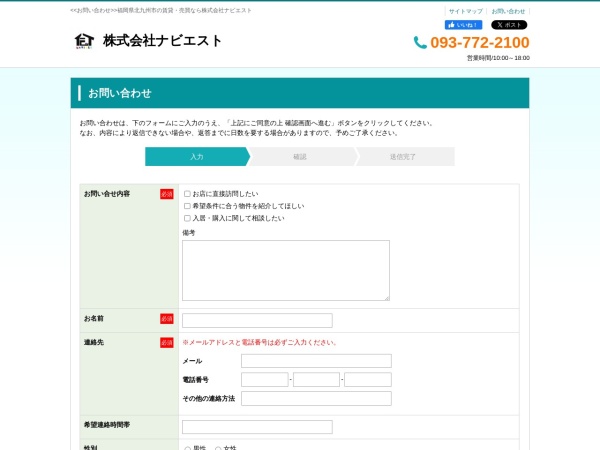Click the textarea resize handle of 備考
This screenshot has height=450, width=600.
point(387,298)
